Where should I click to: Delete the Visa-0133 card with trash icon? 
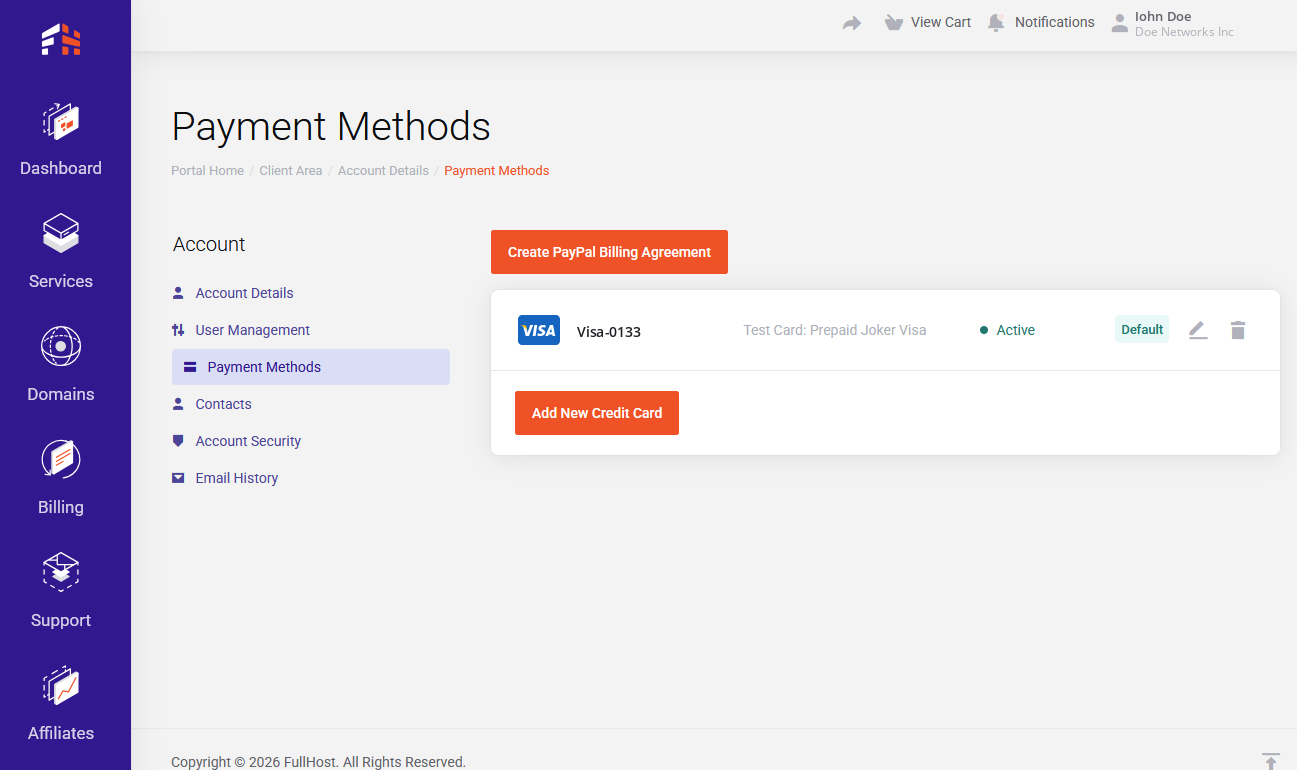[x=1238, y=330]
